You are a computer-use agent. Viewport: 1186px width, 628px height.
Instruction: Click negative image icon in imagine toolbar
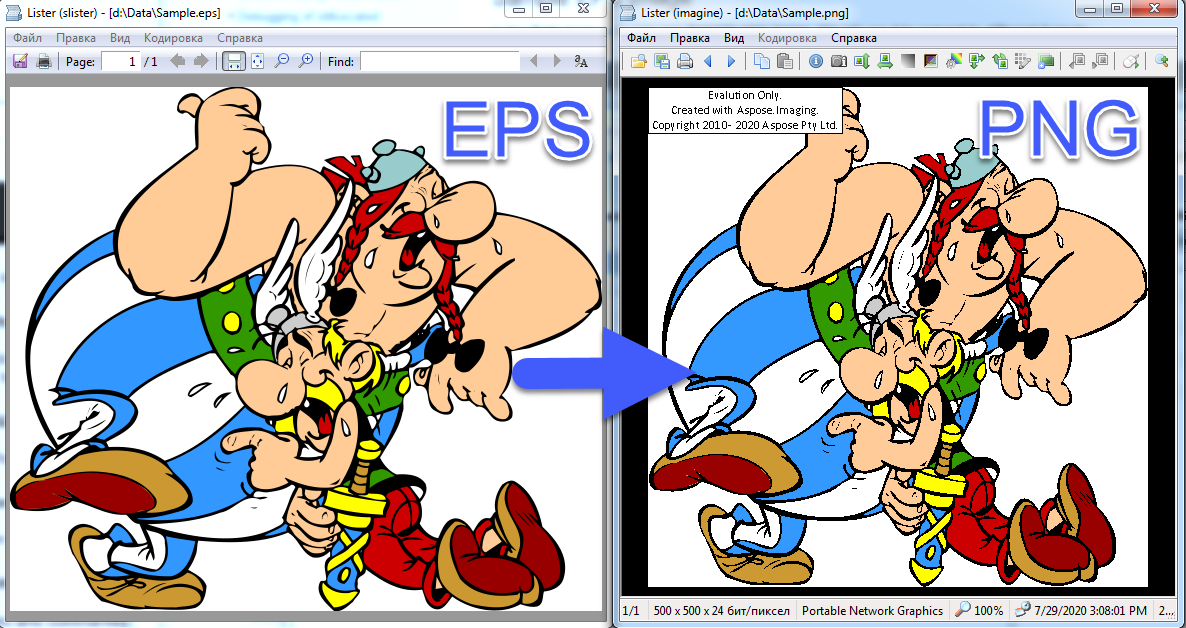pyautogui.click(x=931, y=61)
